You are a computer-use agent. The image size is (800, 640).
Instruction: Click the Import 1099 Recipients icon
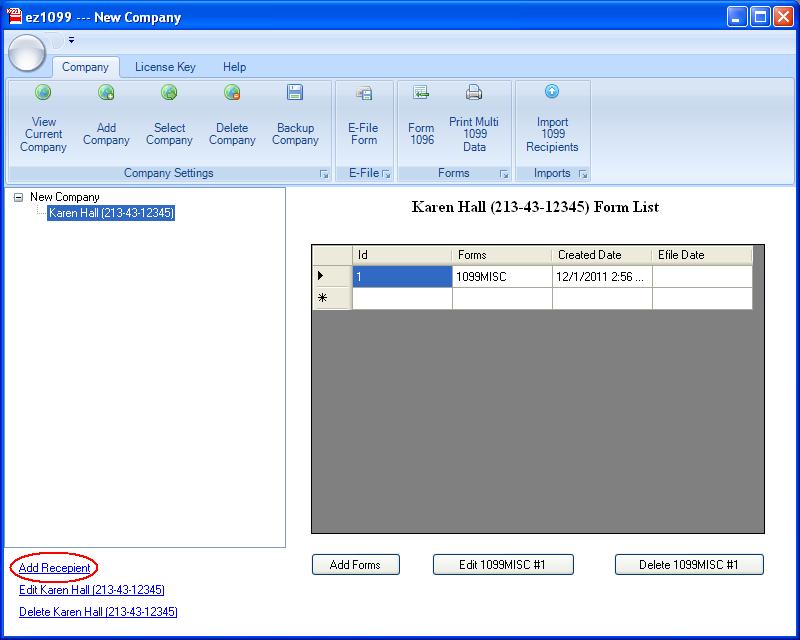552,92
